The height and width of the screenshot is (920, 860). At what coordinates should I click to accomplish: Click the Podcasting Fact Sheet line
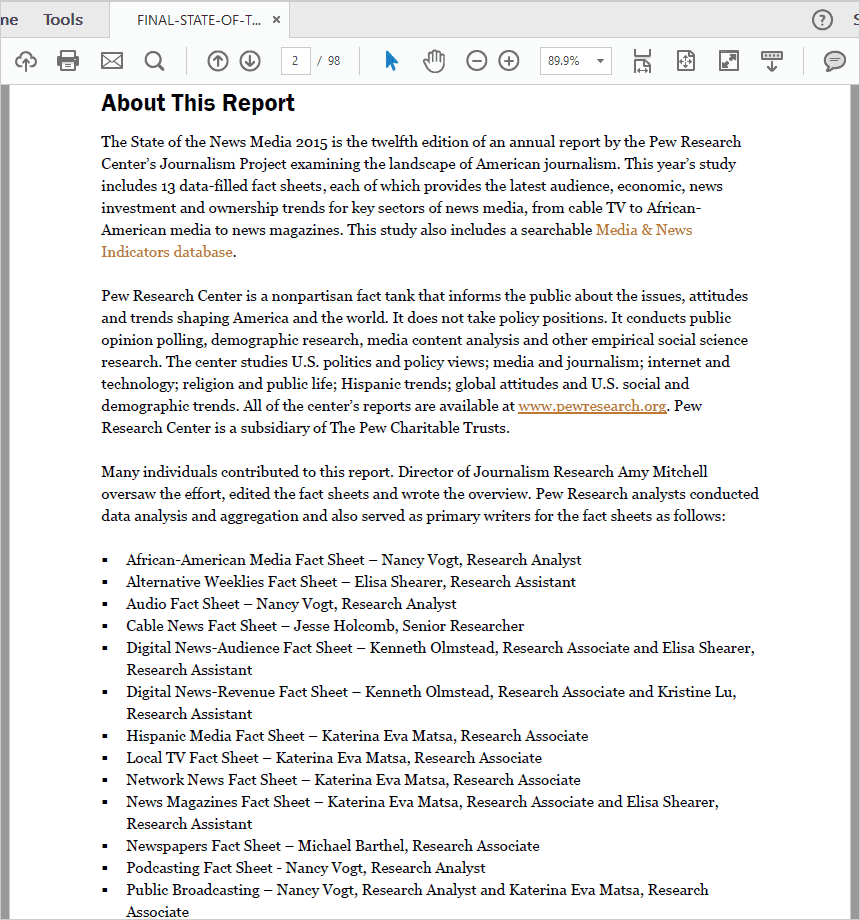coord(306,868)
